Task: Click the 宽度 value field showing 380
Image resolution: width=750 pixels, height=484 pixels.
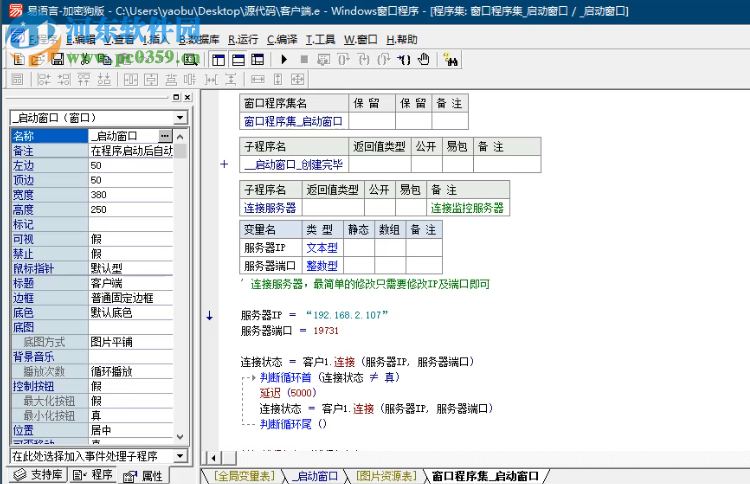Action: pyautogui.click(x=130, y=195)
